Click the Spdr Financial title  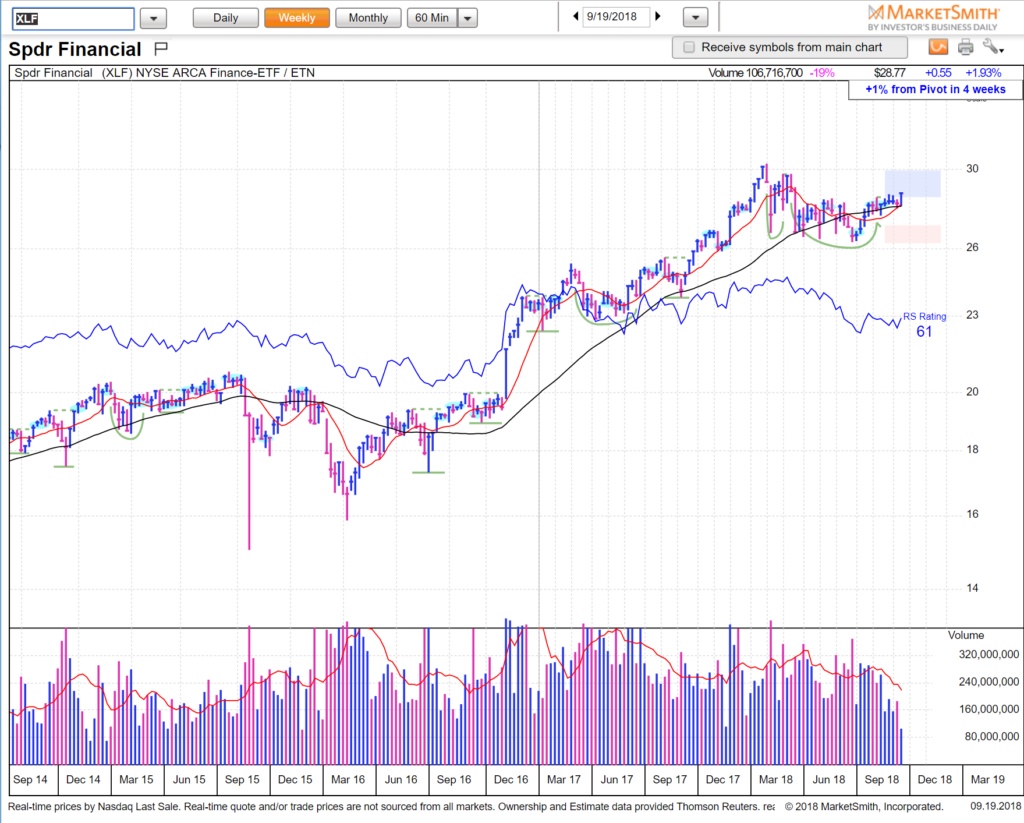point(74,50)
